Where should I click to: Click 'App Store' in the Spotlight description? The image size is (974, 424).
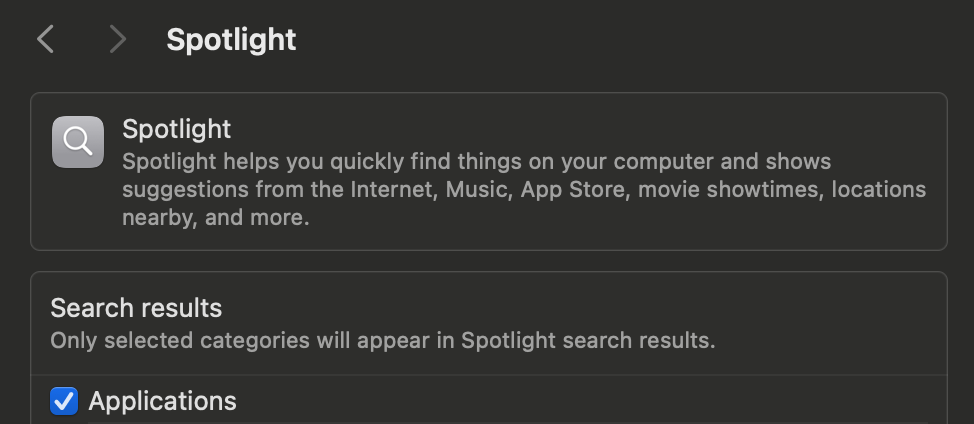[565, 189]
